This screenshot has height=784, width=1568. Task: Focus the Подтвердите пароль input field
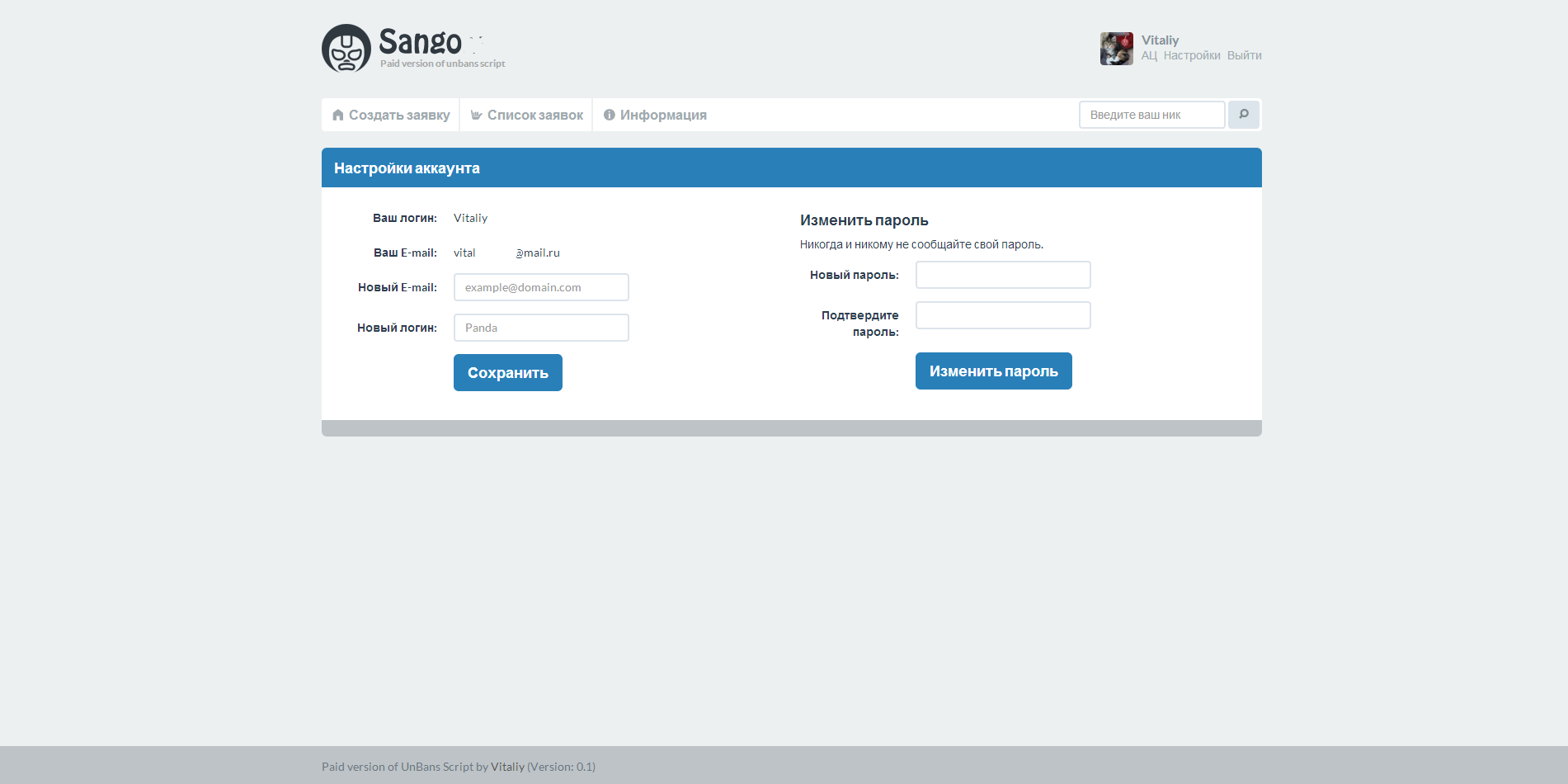[1003, 315]
